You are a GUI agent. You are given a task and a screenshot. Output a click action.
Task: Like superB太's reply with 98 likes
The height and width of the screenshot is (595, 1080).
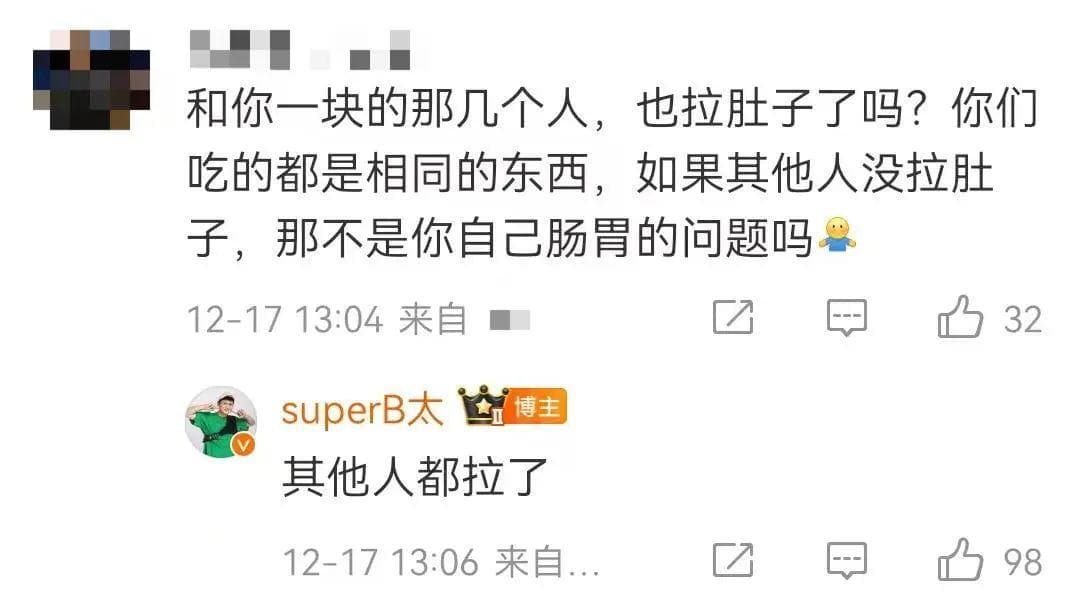pos(959,560)
